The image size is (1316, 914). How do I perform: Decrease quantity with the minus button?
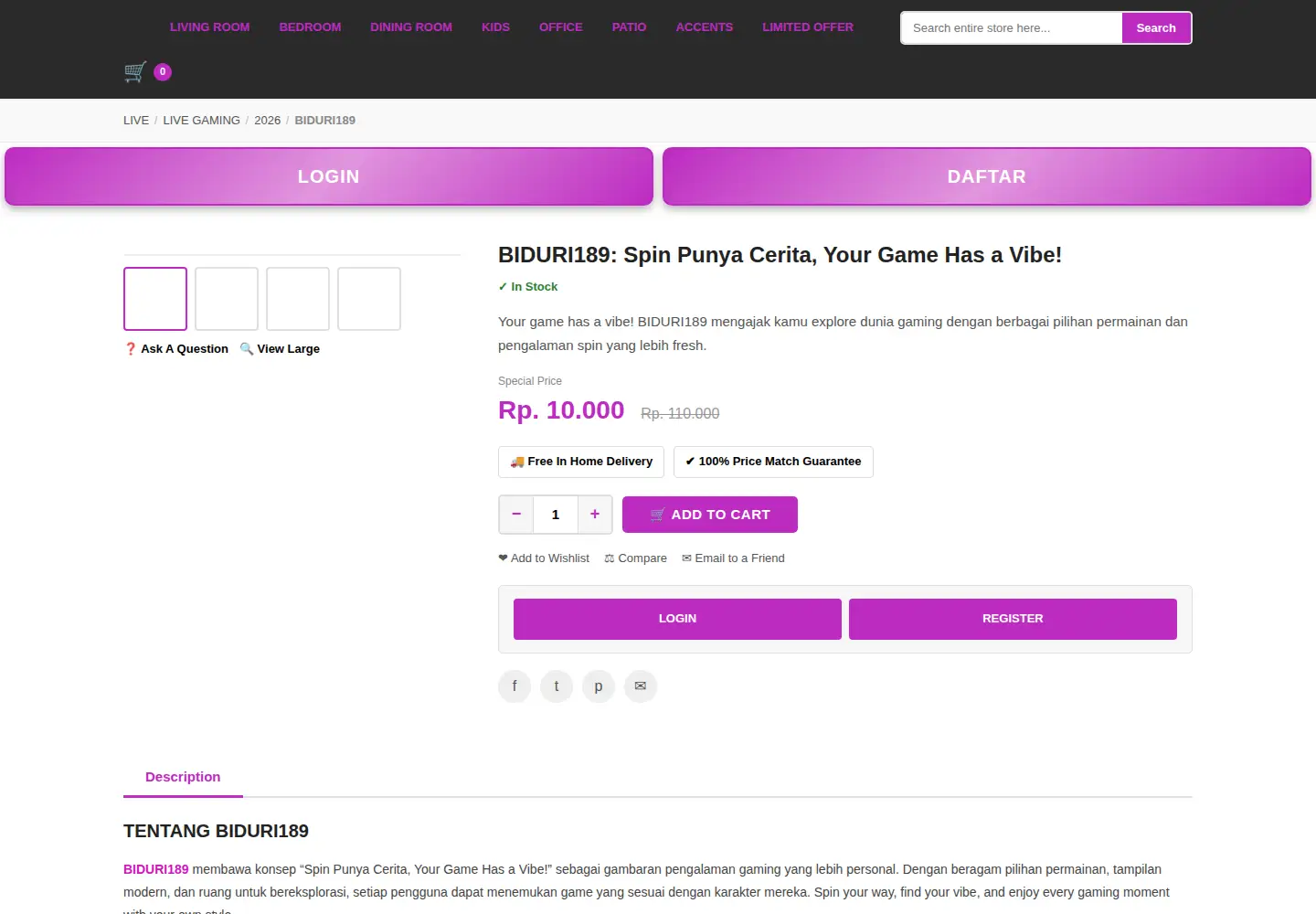tap(516, 515)
